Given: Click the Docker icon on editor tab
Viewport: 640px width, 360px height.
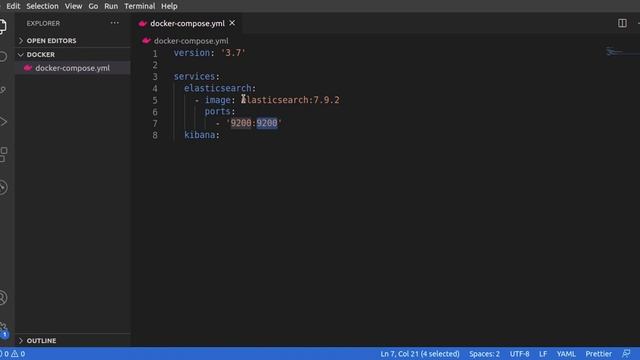Looking at the screenshot, I should click(x=142, y=24).
